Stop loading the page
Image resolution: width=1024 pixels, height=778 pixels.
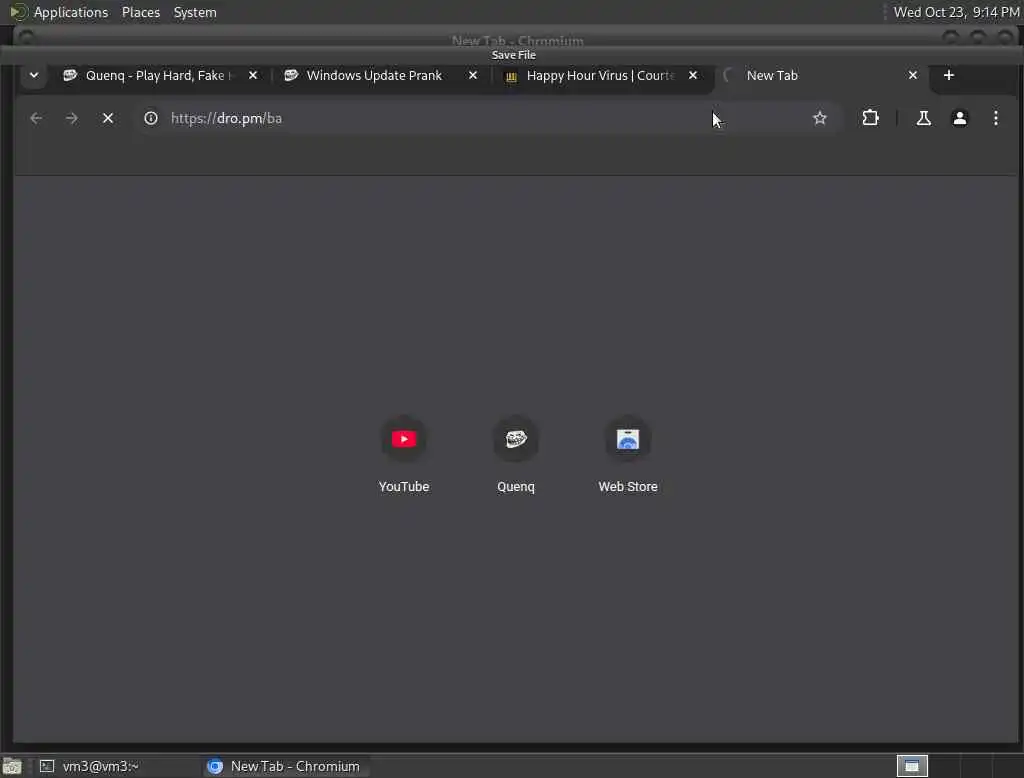pyautogui.click(x=108, y=118)
